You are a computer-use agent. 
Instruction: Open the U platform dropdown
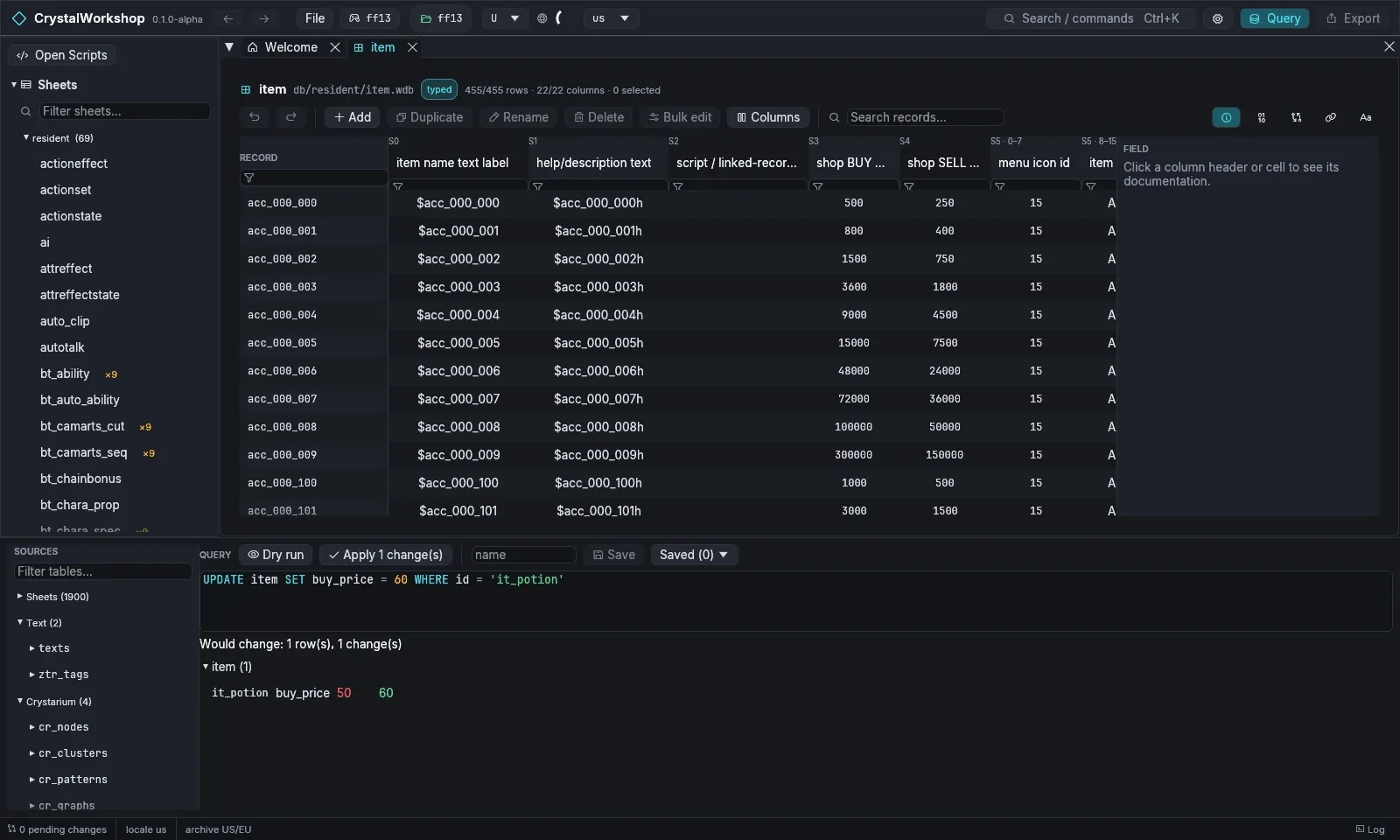tap(505, 18)
